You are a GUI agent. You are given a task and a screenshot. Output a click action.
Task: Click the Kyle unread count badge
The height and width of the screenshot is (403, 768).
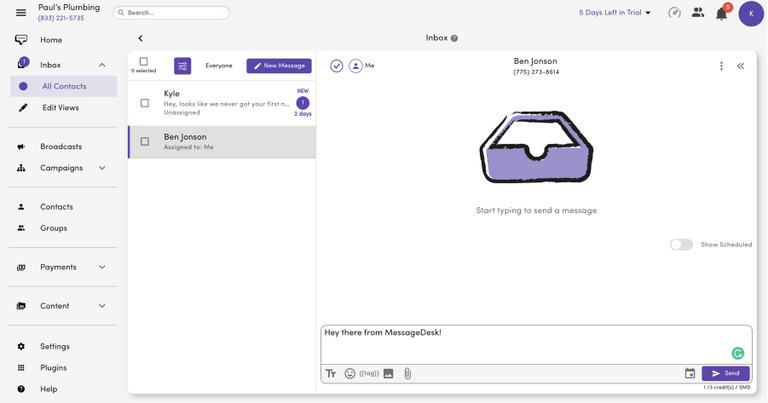[303, 103]
